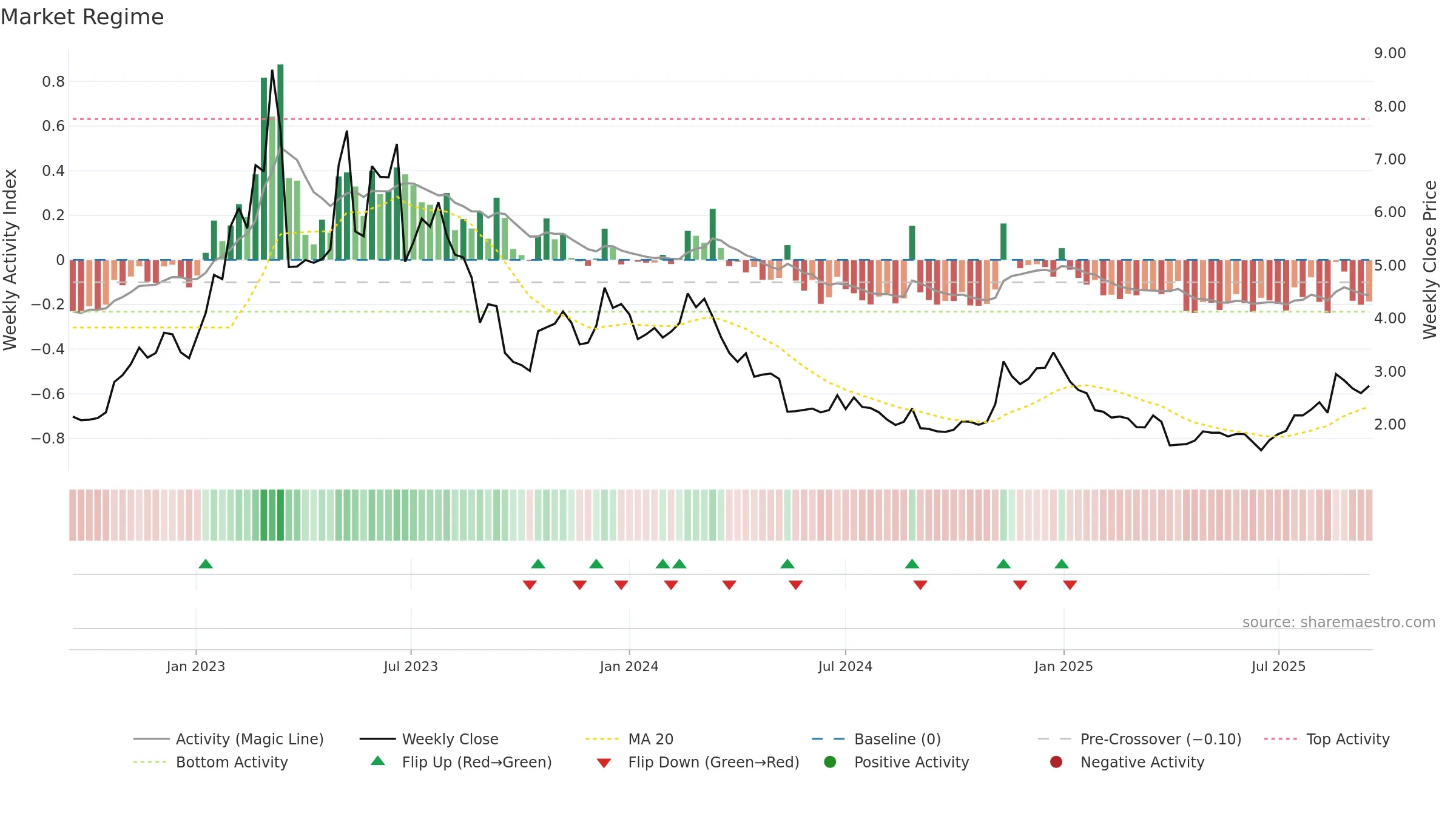Click the Jul 2023 axis label
The height and width of the screenshot is (819, 1456).
click(411, 666)
